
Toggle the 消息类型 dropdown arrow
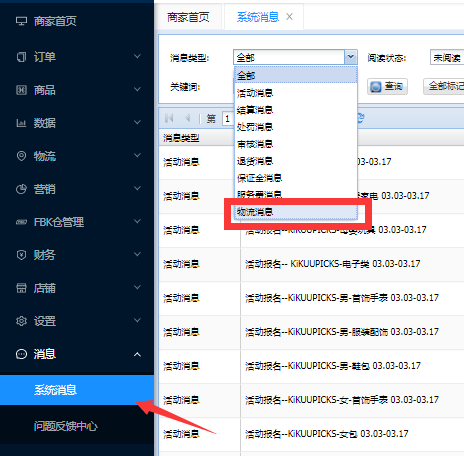pos(351,57)
